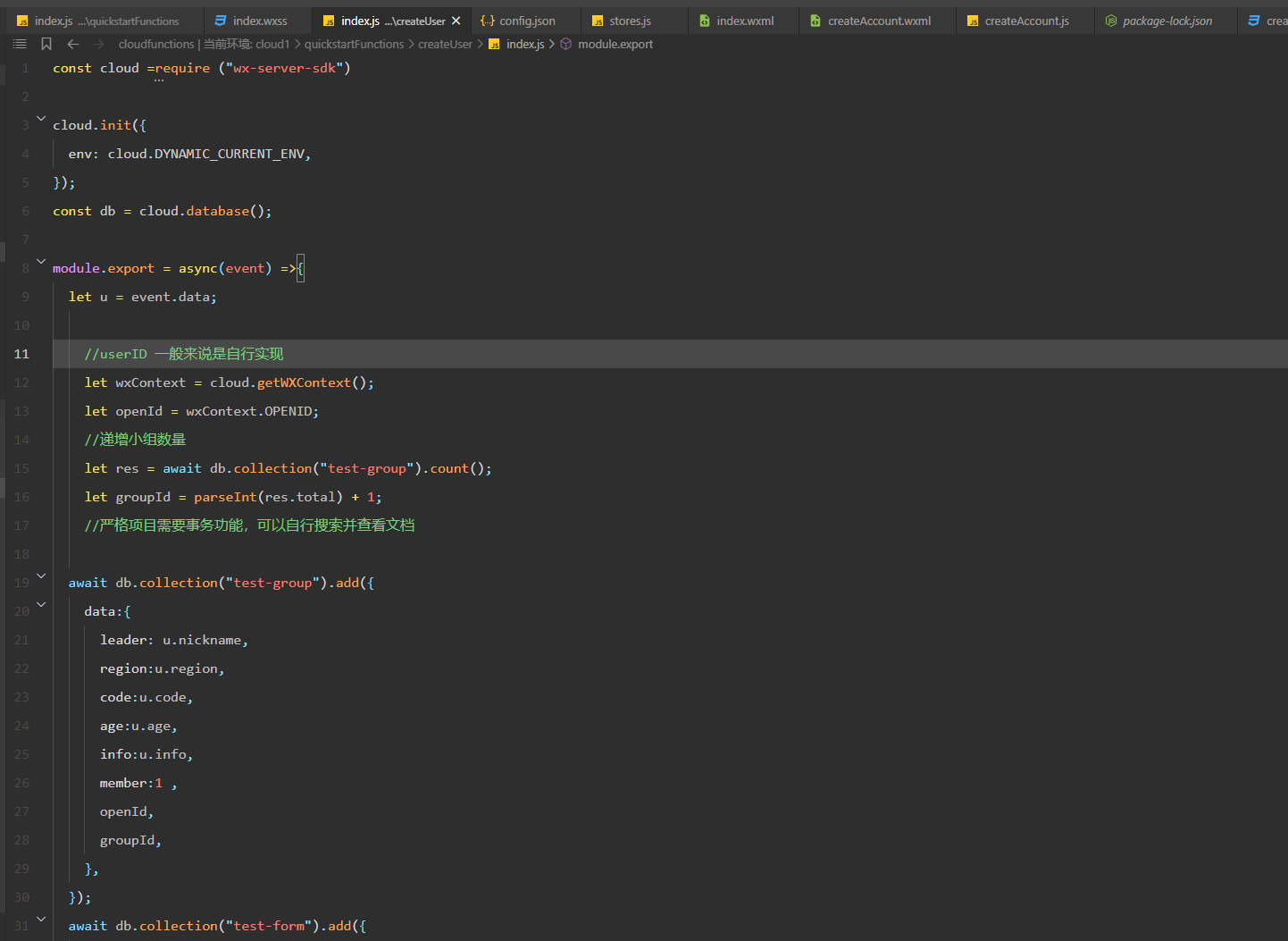Close the createUser index.js tab
The height and width of the screenshot is (941, 1288).
[456, 21]
